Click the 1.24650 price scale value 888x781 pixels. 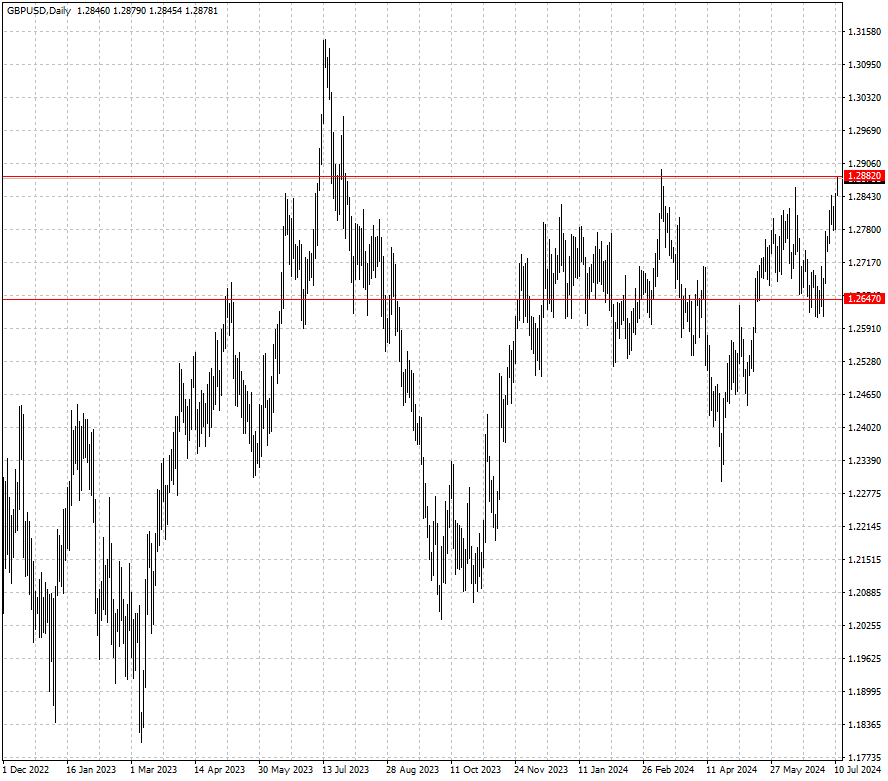864,395
